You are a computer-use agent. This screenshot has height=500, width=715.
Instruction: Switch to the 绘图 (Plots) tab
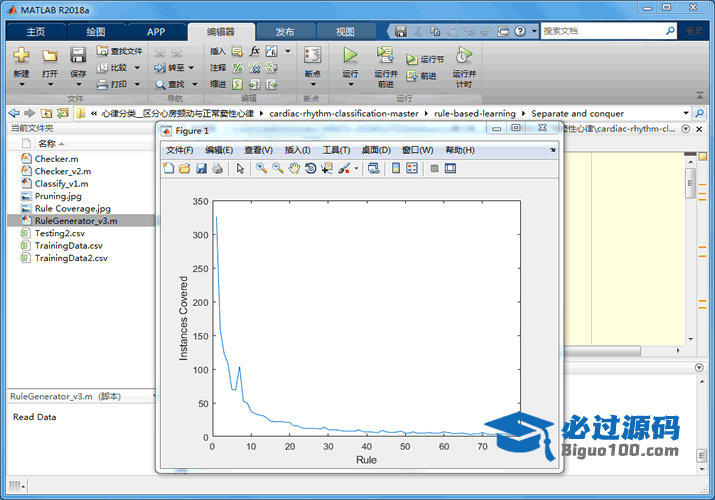coord(96,32)
